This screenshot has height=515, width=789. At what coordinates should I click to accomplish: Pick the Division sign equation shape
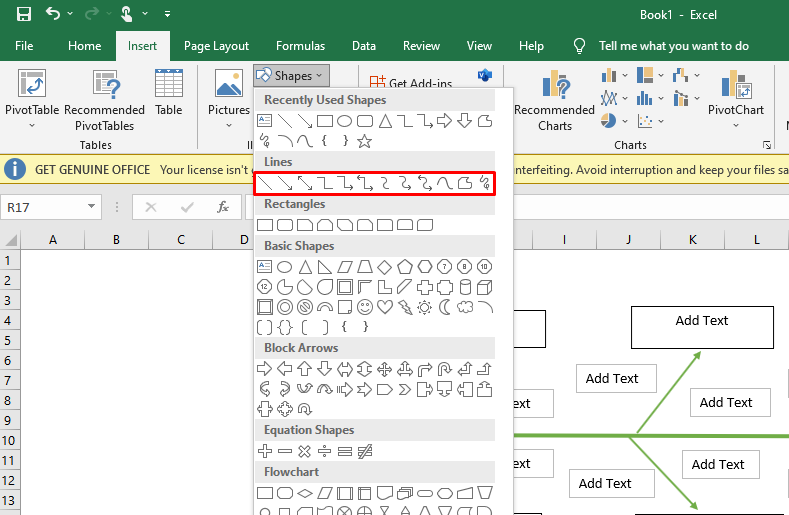tap(325, 451)
